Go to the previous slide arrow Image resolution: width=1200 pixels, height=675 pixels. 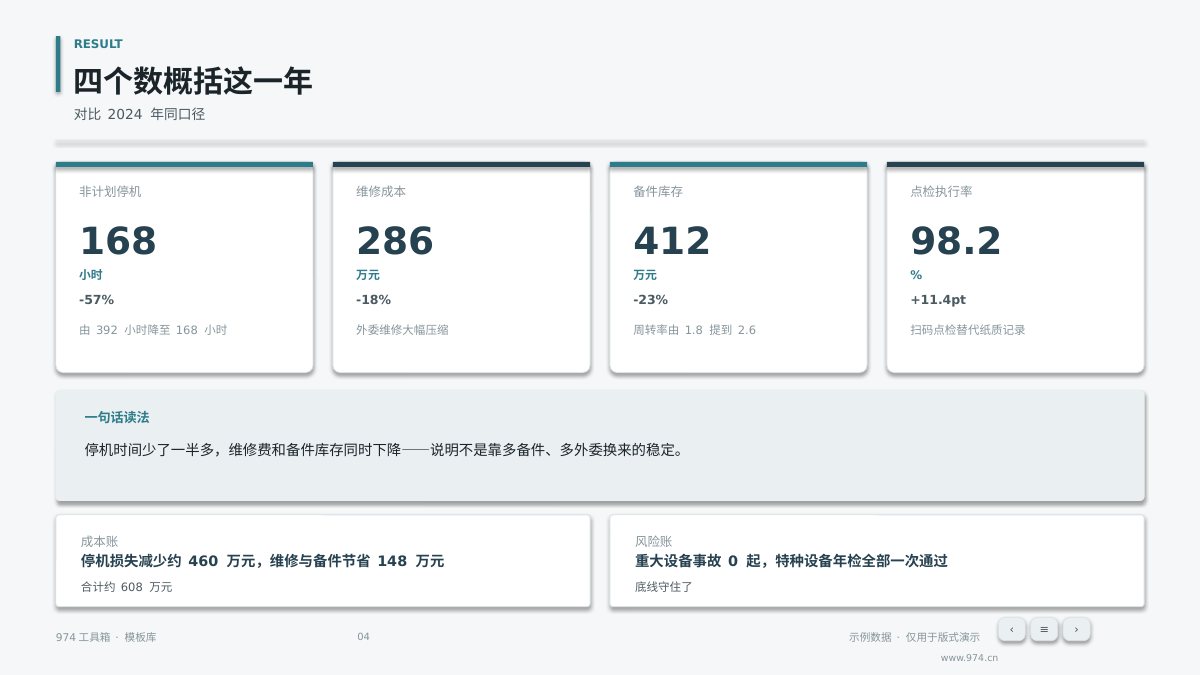point(1012,629)
